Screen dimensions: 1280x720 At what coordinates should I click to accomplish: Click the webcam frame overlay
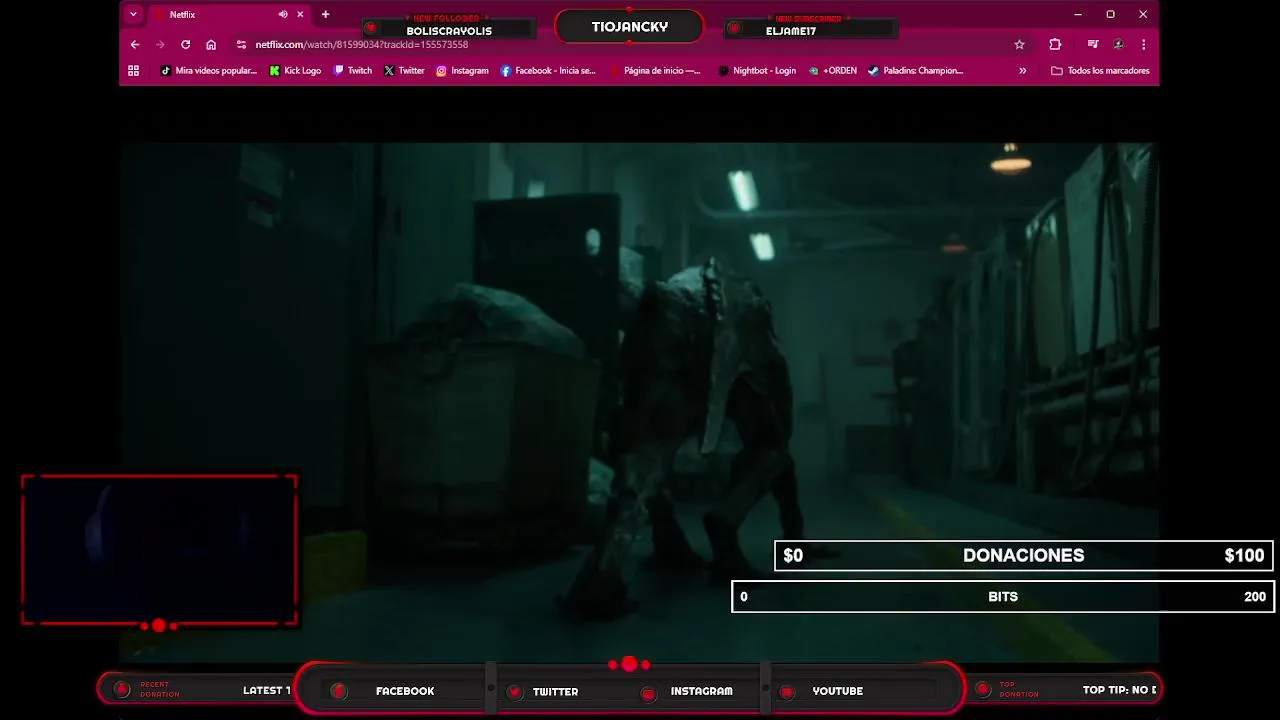(159, 550)
